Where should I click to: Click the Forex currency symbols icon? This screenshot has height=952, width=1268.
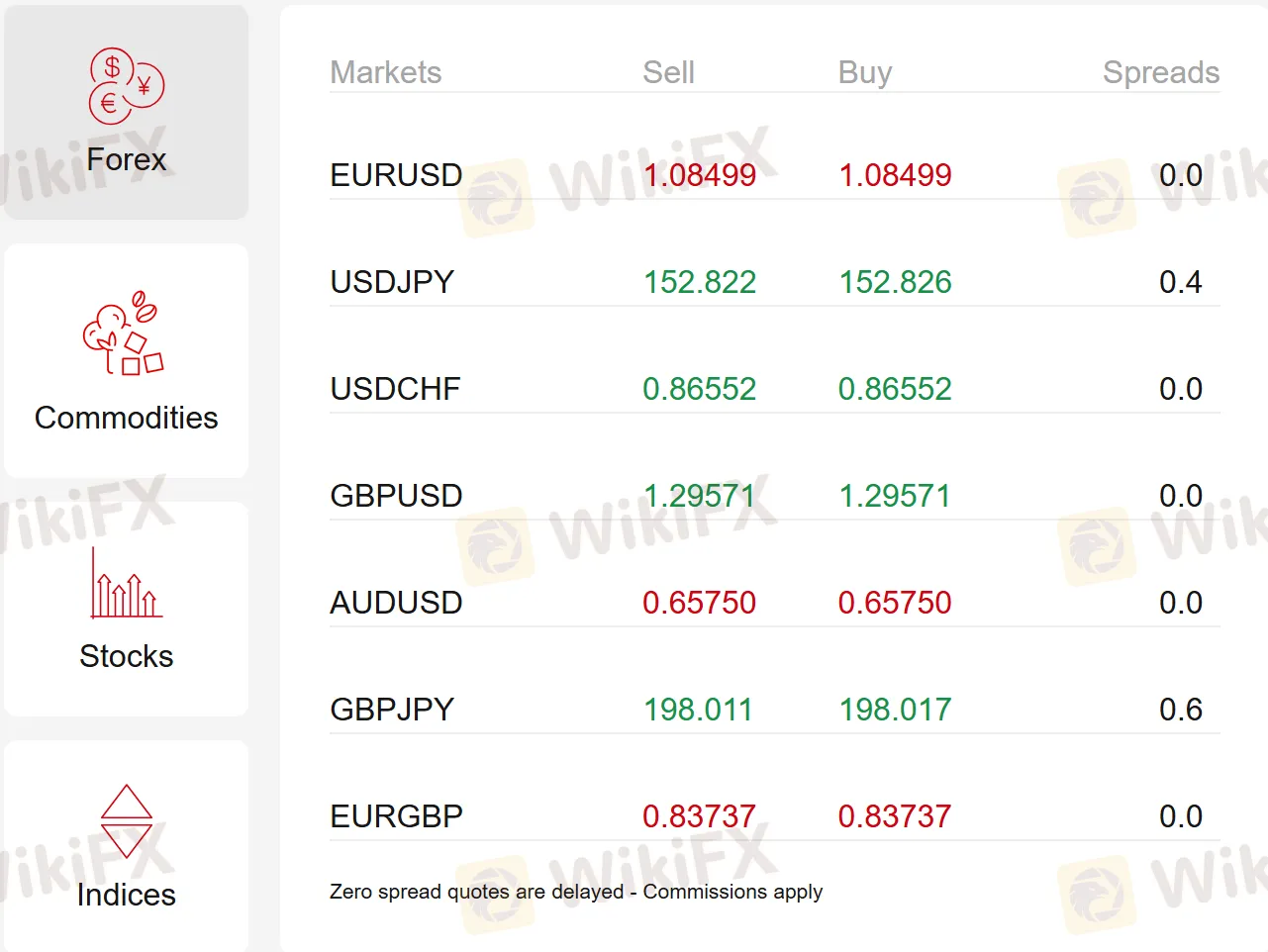click(127, 86)
